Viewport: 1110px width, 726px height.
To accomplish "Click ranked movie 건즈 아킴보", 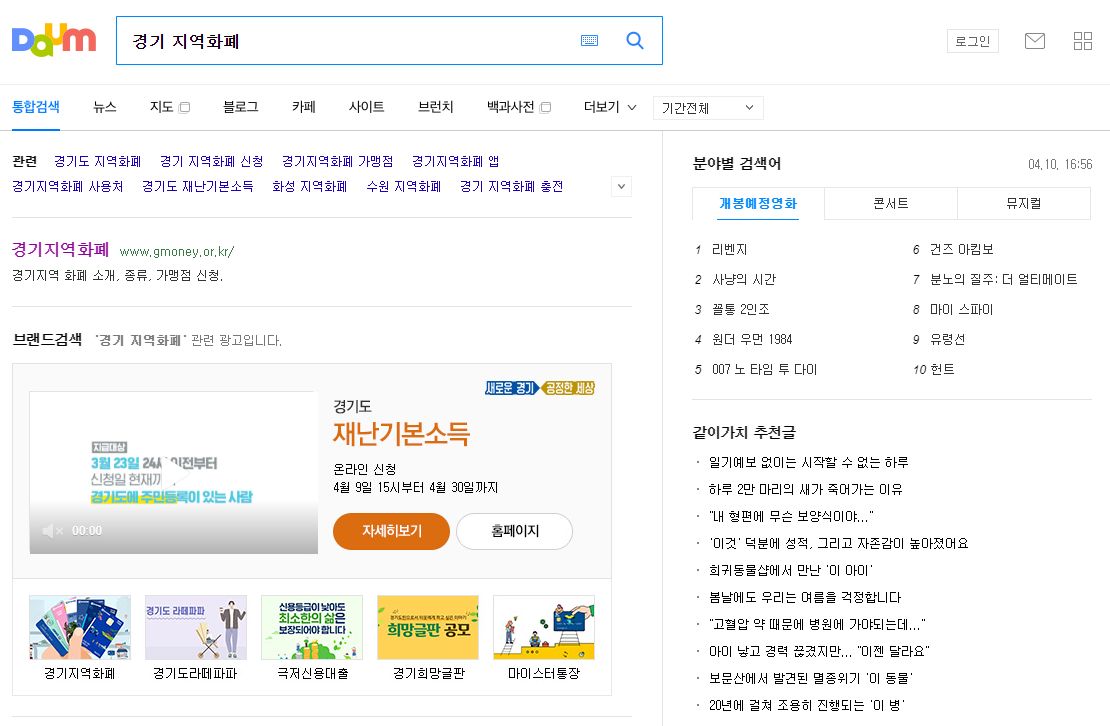I will click(961, 249).
